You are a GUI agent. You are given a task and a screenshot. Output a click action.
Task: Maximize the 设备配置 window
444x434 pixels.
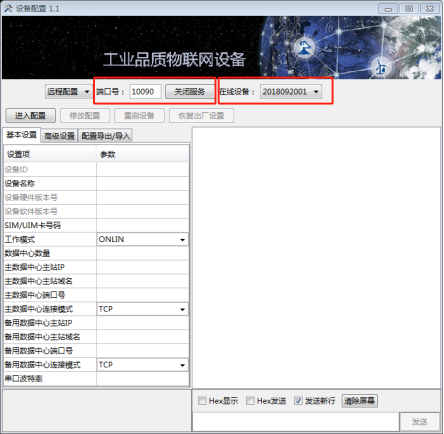[409, 9]
